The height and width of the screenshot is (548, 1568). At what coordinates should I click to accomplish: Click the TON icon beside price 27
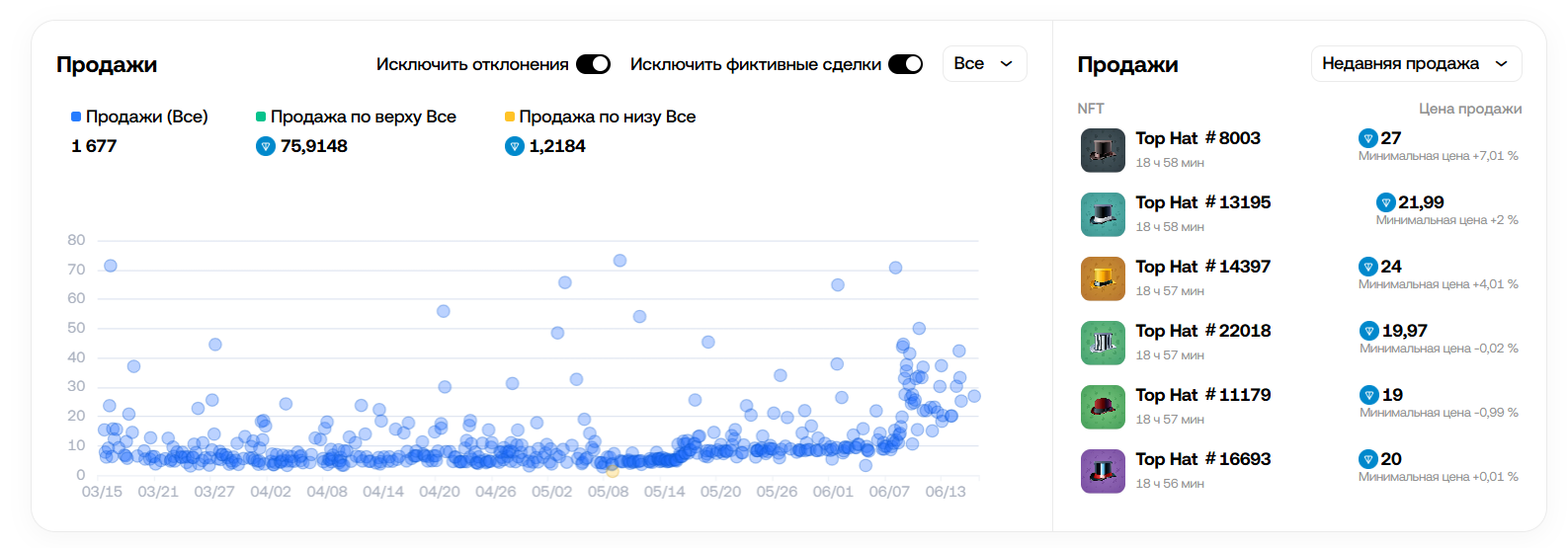pos(1368,138)
